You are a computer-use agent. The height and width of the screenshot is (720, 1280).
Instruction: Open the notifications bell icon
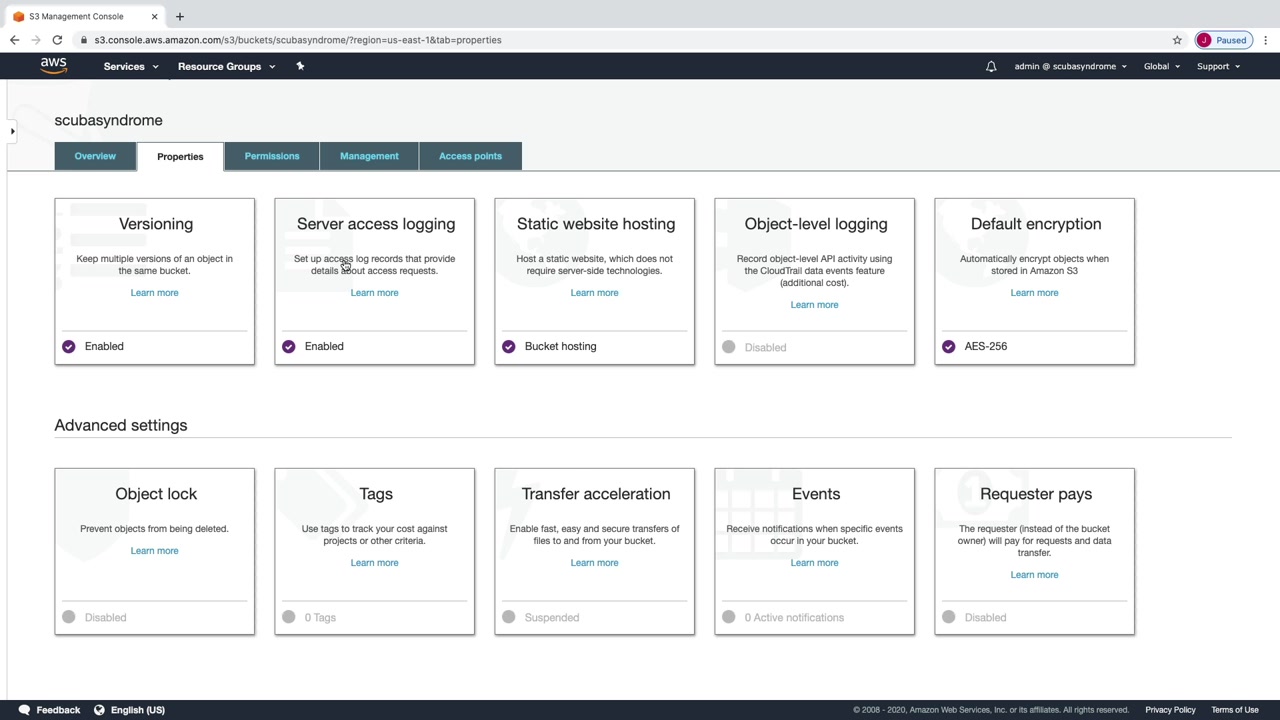(991, 66)
